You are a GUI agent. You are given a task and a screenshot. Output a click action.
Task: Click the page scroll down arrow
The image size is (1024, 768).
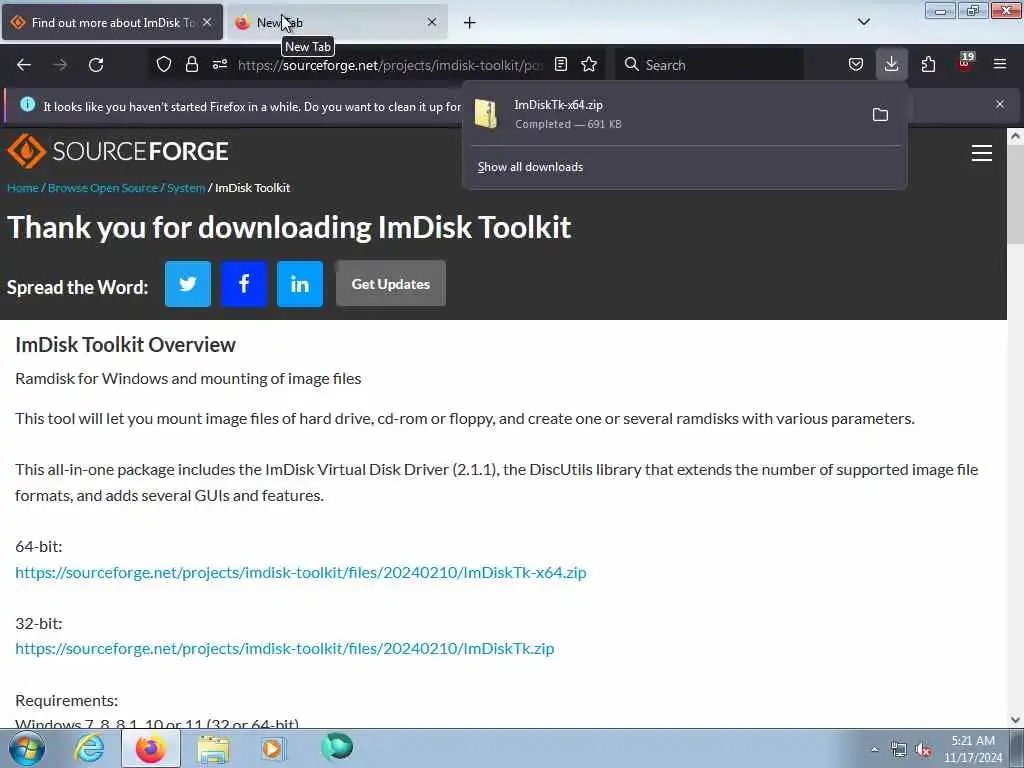pos(1015,720)
